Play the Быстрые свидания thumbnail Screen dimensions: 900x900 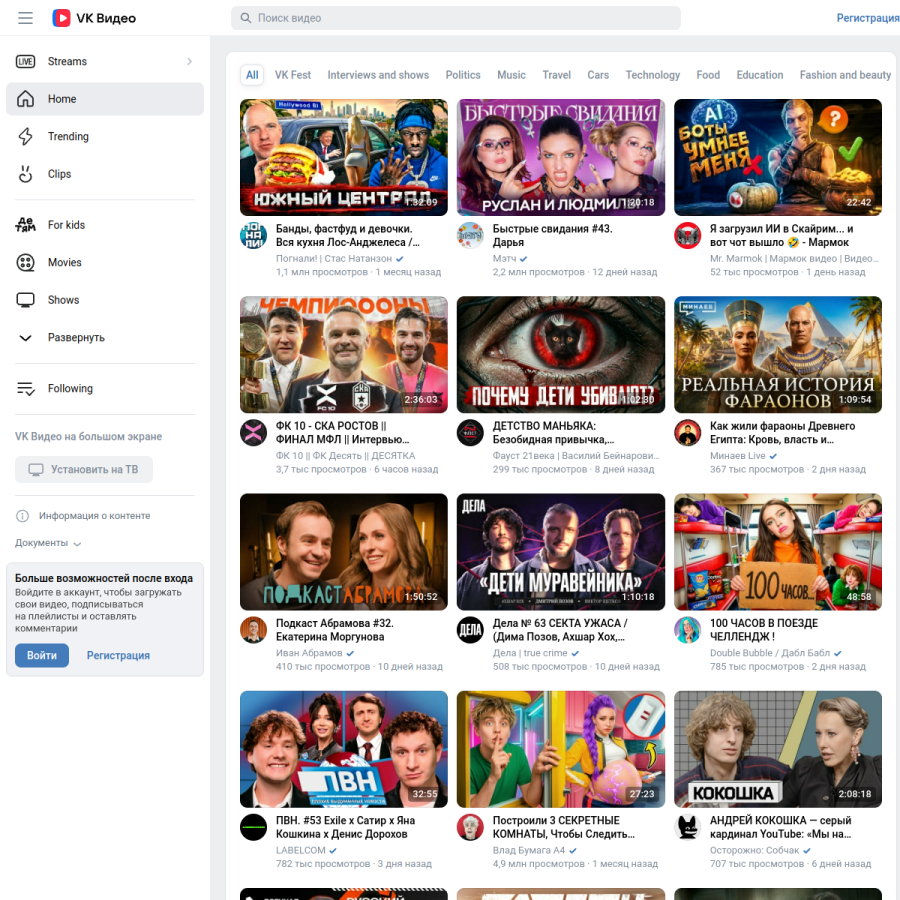(x=561, y=157)
